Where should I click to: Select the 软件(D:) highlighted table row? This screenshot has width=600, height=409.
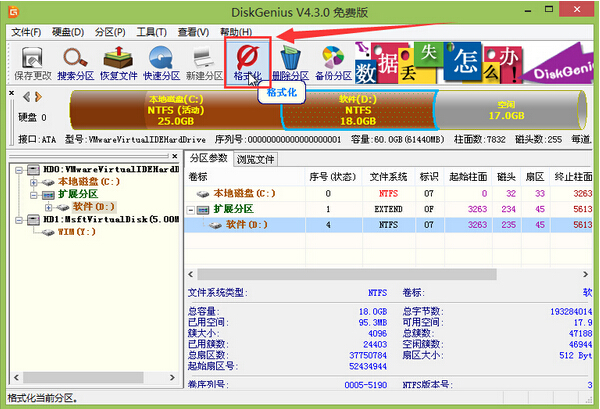(x=388, y=225)
